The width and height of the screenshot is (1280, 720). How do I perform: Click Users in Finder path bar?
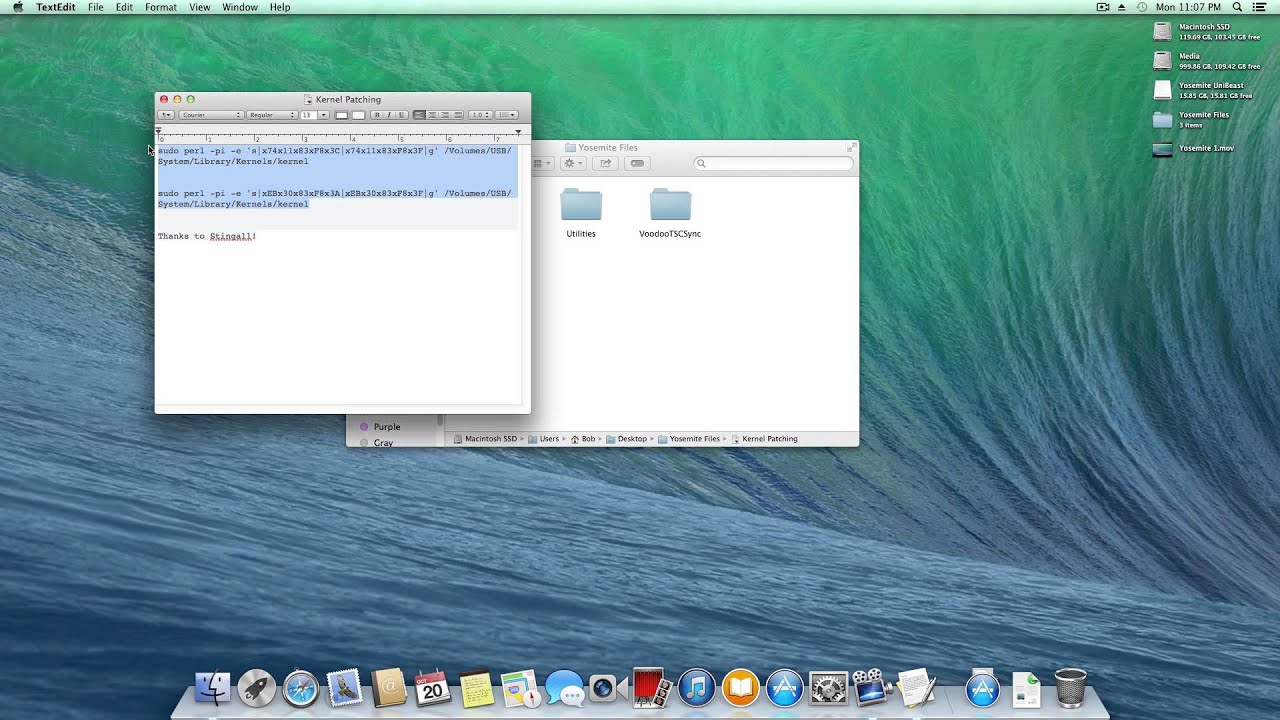tap(543, 439)
